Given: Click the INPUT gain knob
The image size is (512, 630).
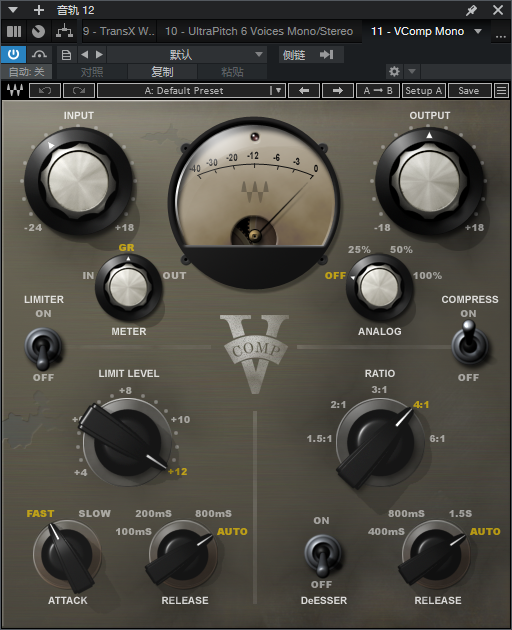Looking at the screenshot, I should pos(79,181).
